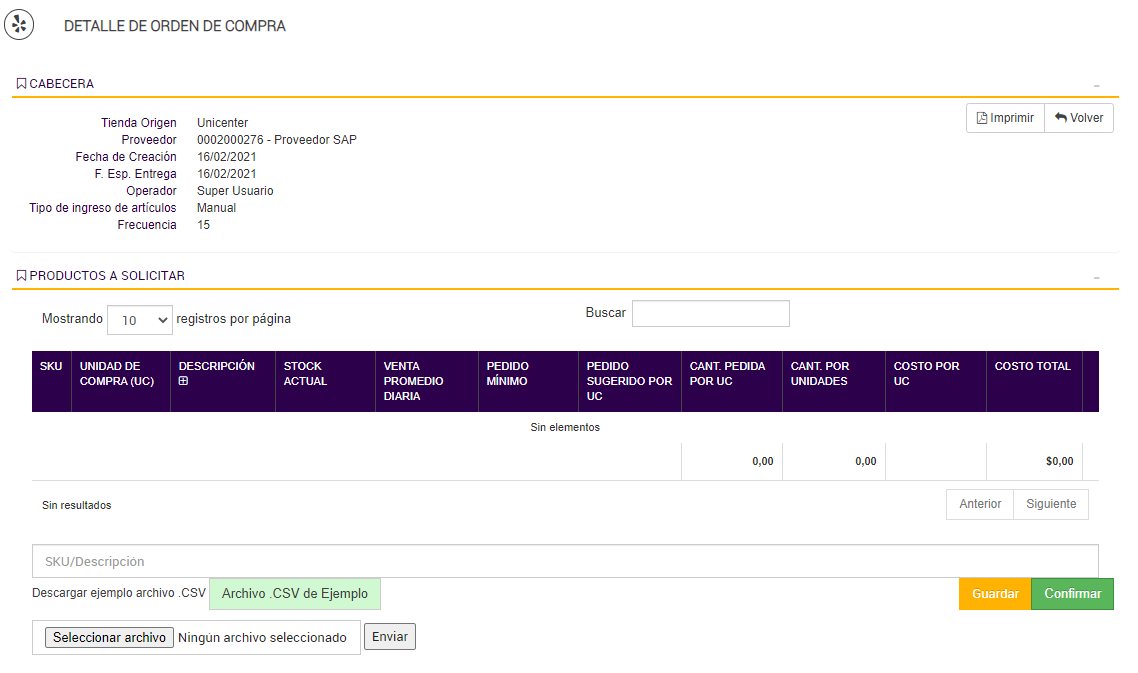The image size is (1138, 673).
Task: Download the Archivo .CSV de Ejemplo
Action: point(295,594)
